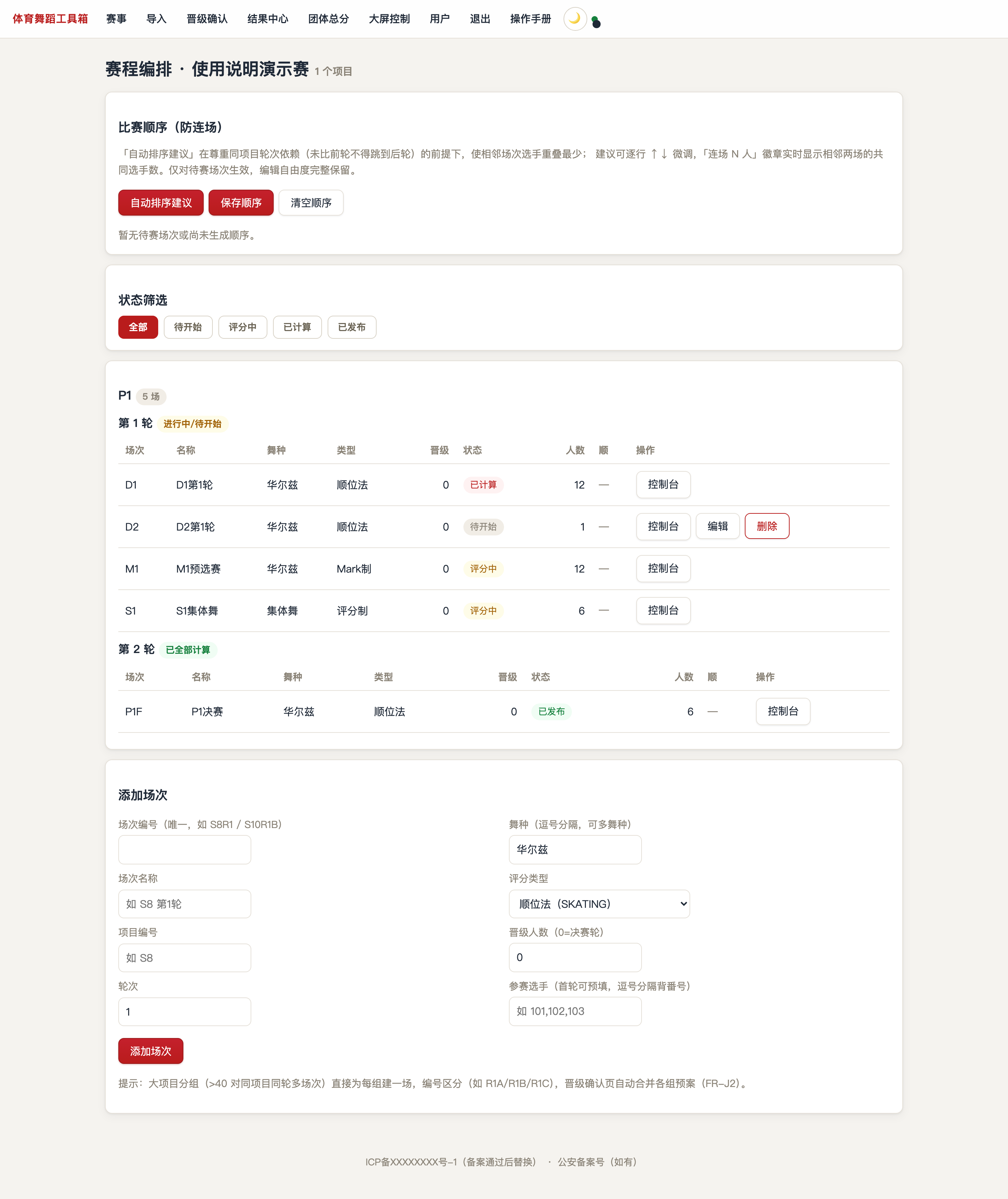
Task: Open 控制台 for D1第1轮
Action: tap(663, 484)
